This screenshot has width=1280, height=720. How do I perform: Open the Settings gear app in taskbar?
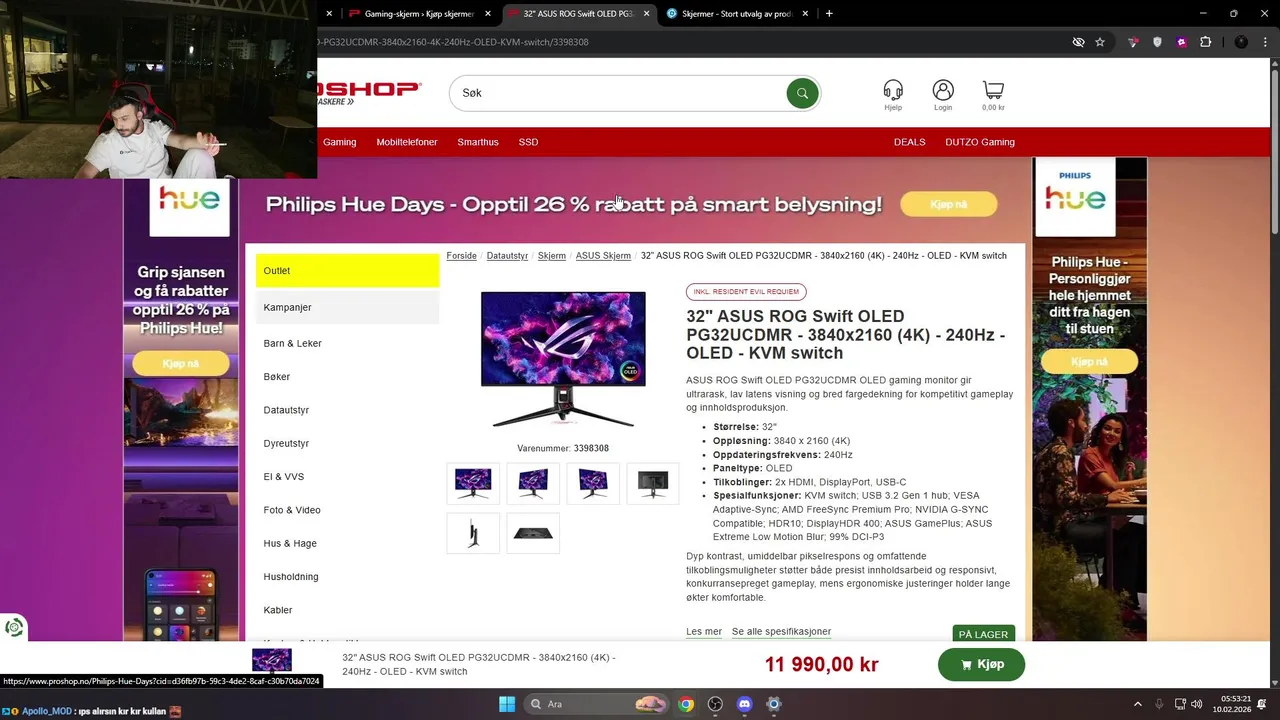tap(773, 704)
